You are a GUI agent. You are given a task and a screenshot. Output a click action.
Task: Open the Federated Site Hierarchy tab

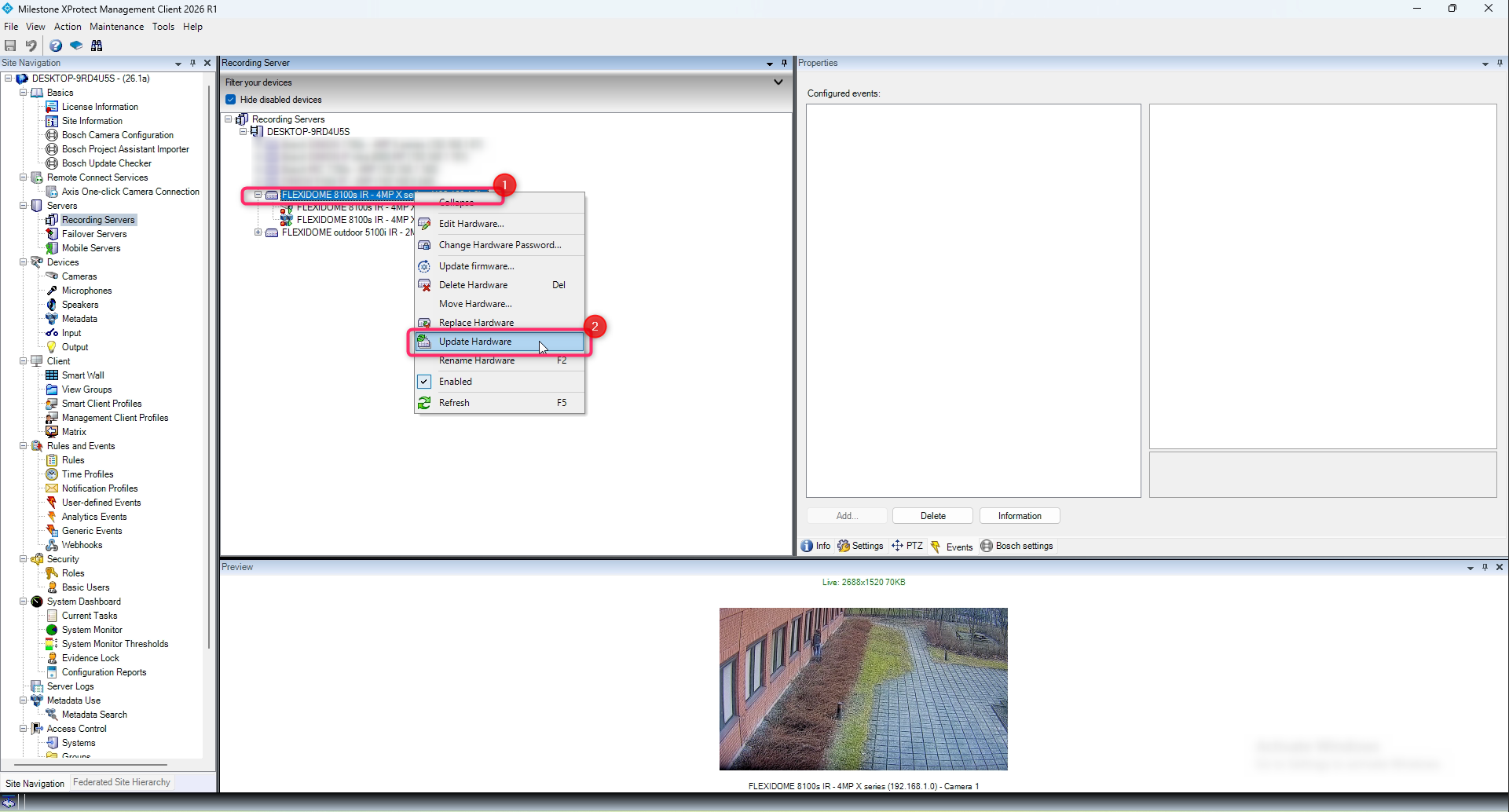pos(122,782)
